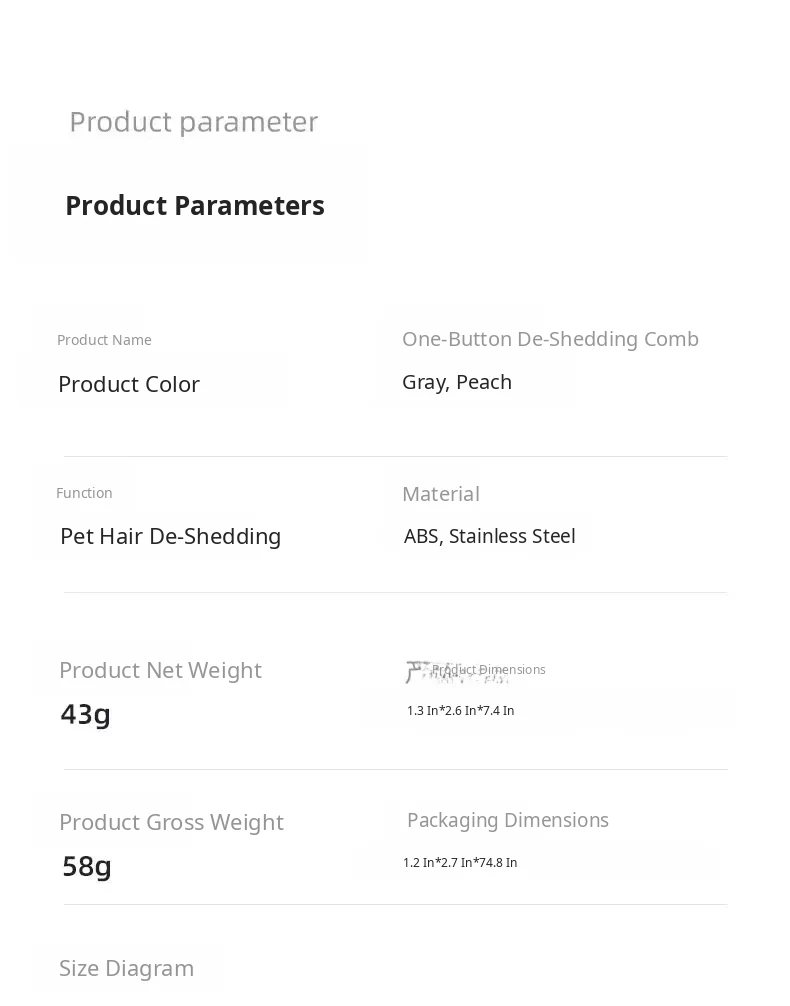Image resolution: width=790 pixels, height=1006 pixels.
Task: Select the "ABS, Stainless Steel" value
Action: pyautogui.click(x=490, y=536)
